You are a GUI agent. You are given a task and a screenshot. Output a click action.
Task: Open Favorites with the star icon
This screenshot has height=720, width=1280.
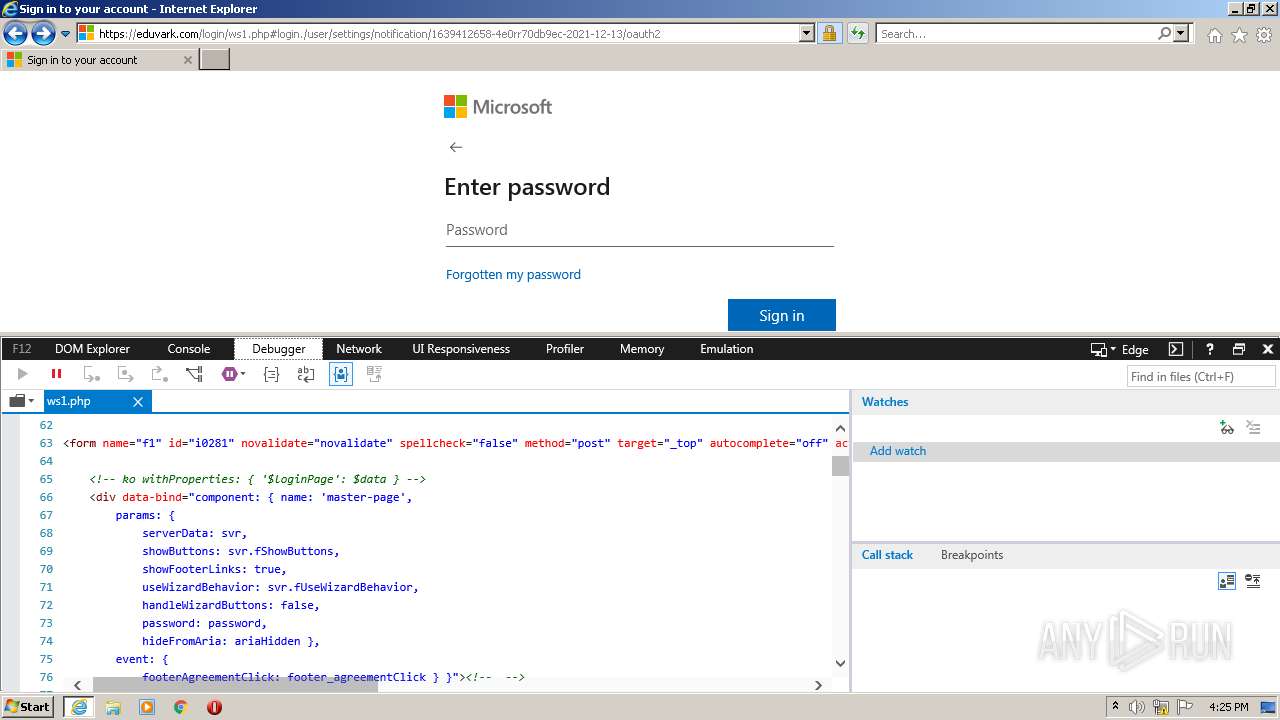click(1239, 35)
